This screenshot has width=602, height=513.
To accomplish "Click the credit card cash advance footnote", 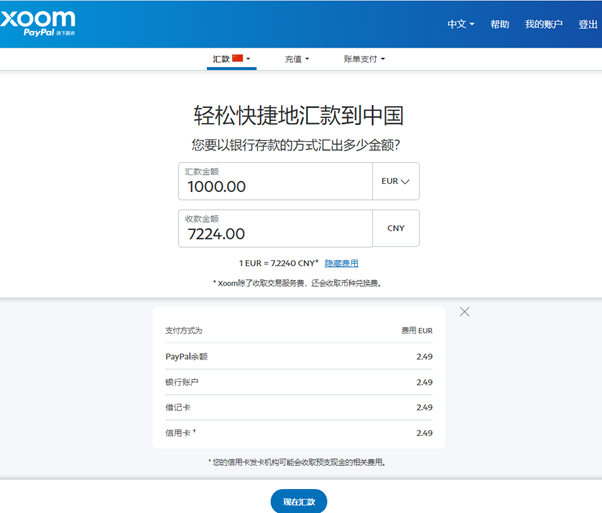I will pos(297,462).
